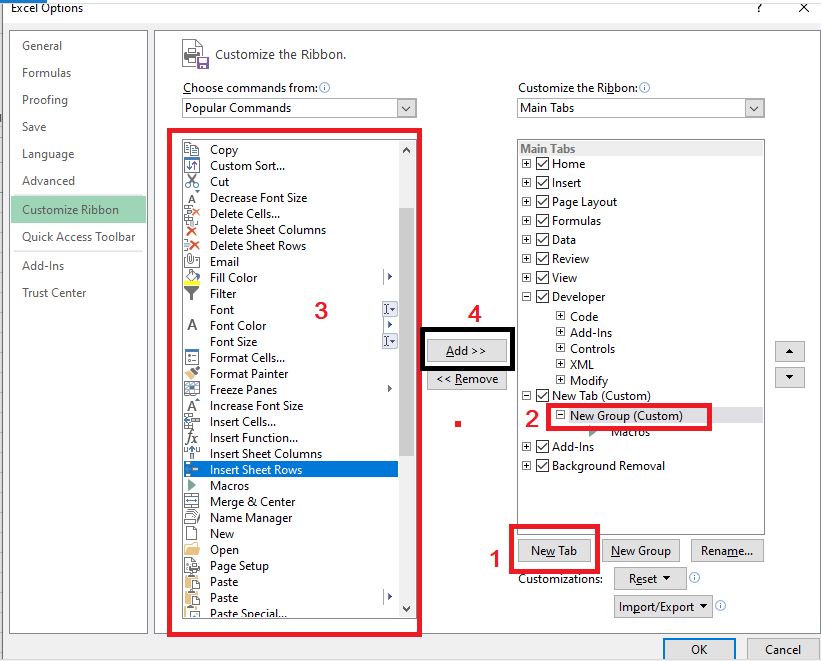Click the New blank document icon
This screenshot has width=821, height=661.
click(x=192, y=533)
